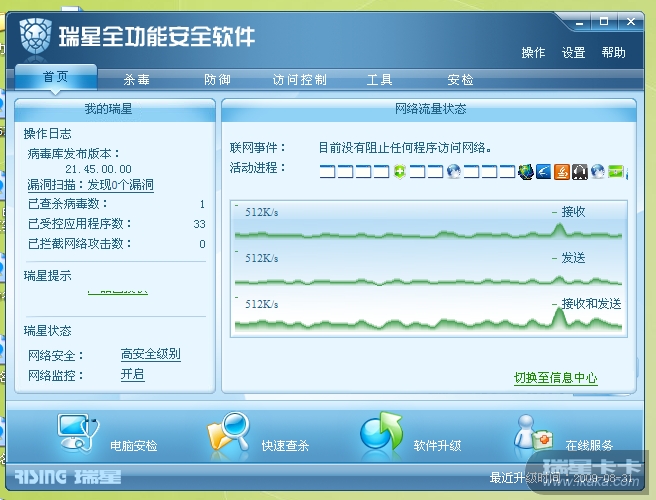Click virus database version 21.45.00.00
Image resolution: width=656 pixels, height=500 pixels.
coord(98,169)
